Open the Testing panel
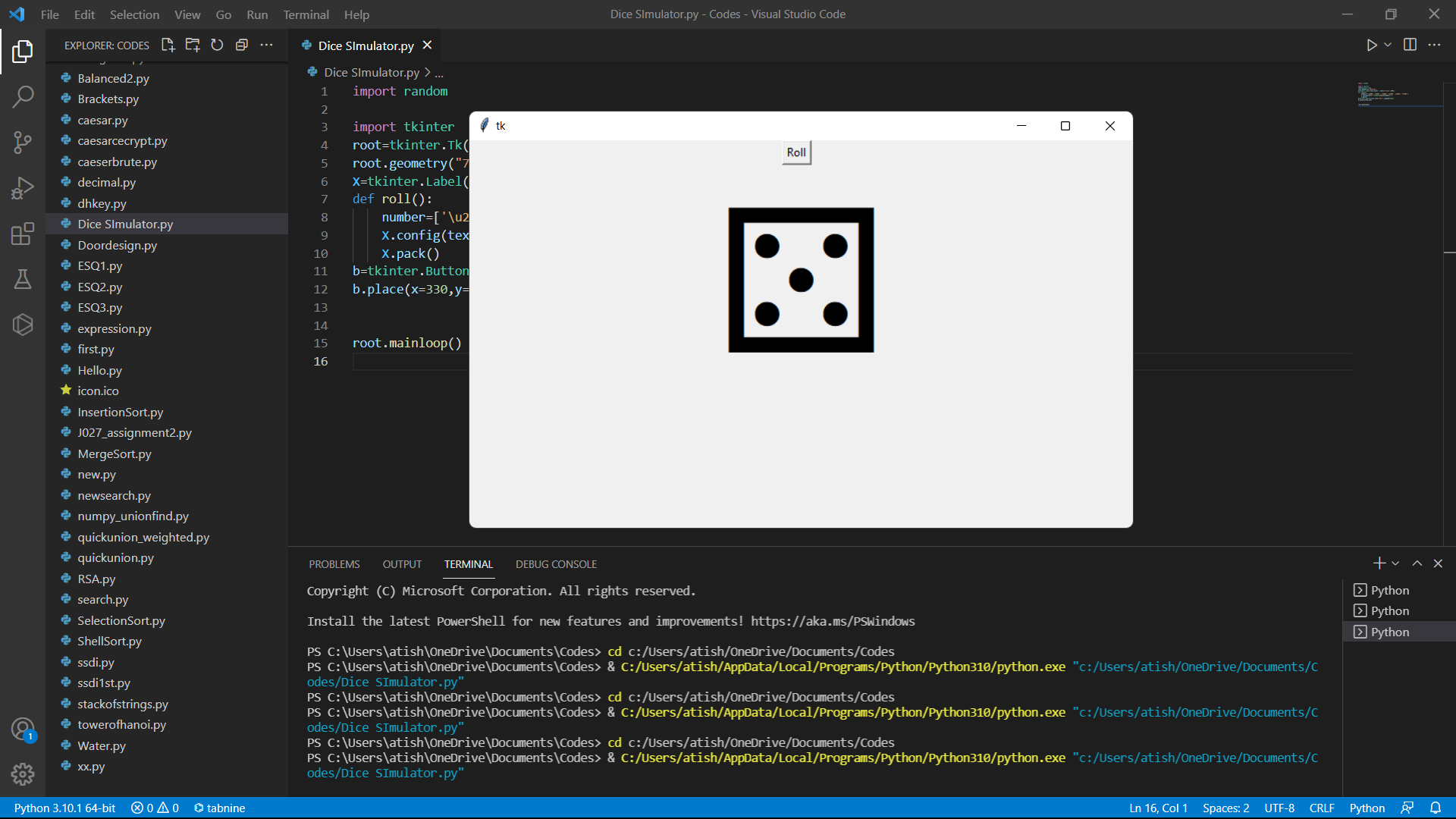Viewport: 1456px width, 819px height. [x=24, y=279]
